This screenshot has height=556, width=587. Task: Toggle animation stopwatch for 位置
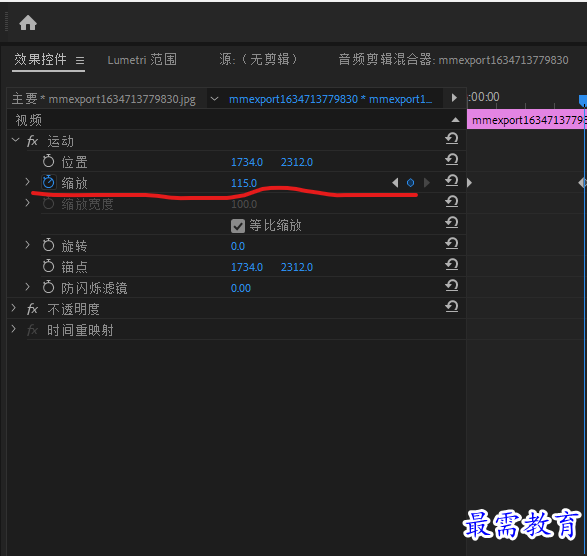click(48, 161)
